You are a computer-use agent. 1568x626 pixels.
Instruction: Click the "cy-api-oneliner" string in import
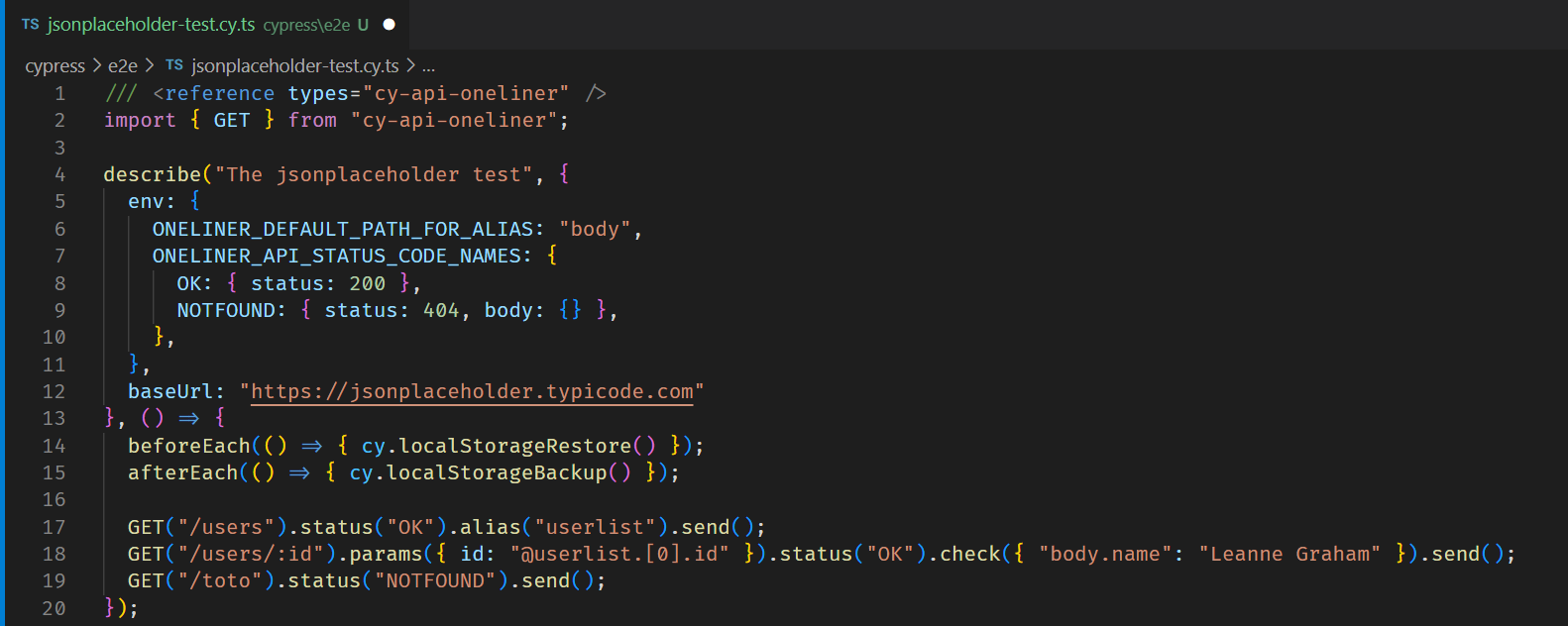(454, 120)
